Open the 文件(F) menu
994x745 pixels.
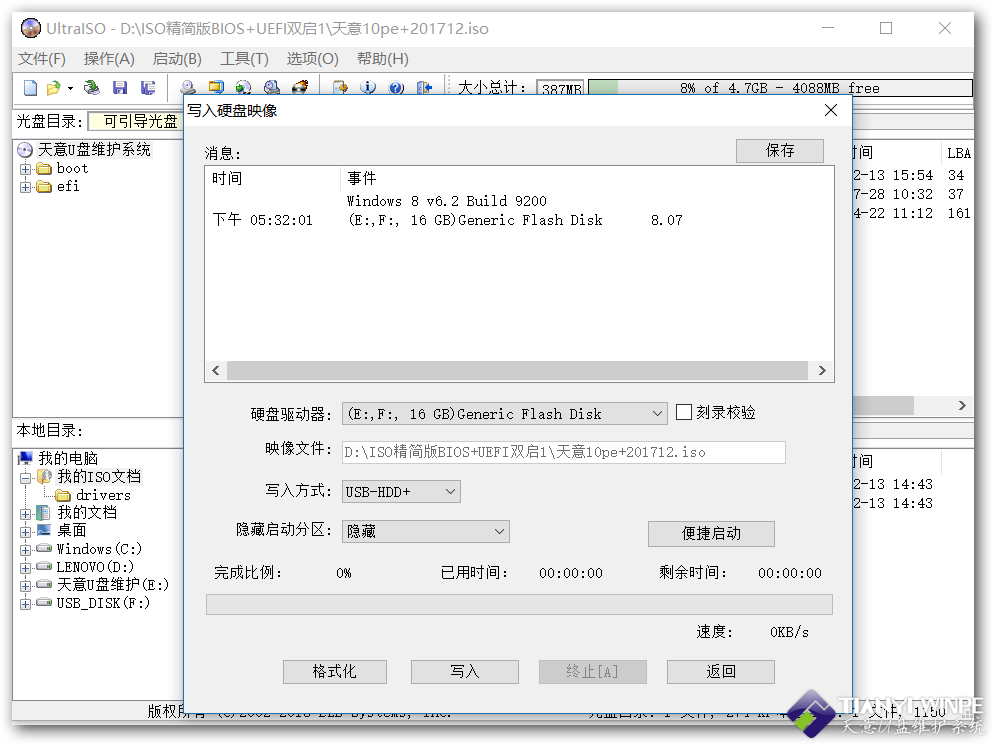point(42,59)
